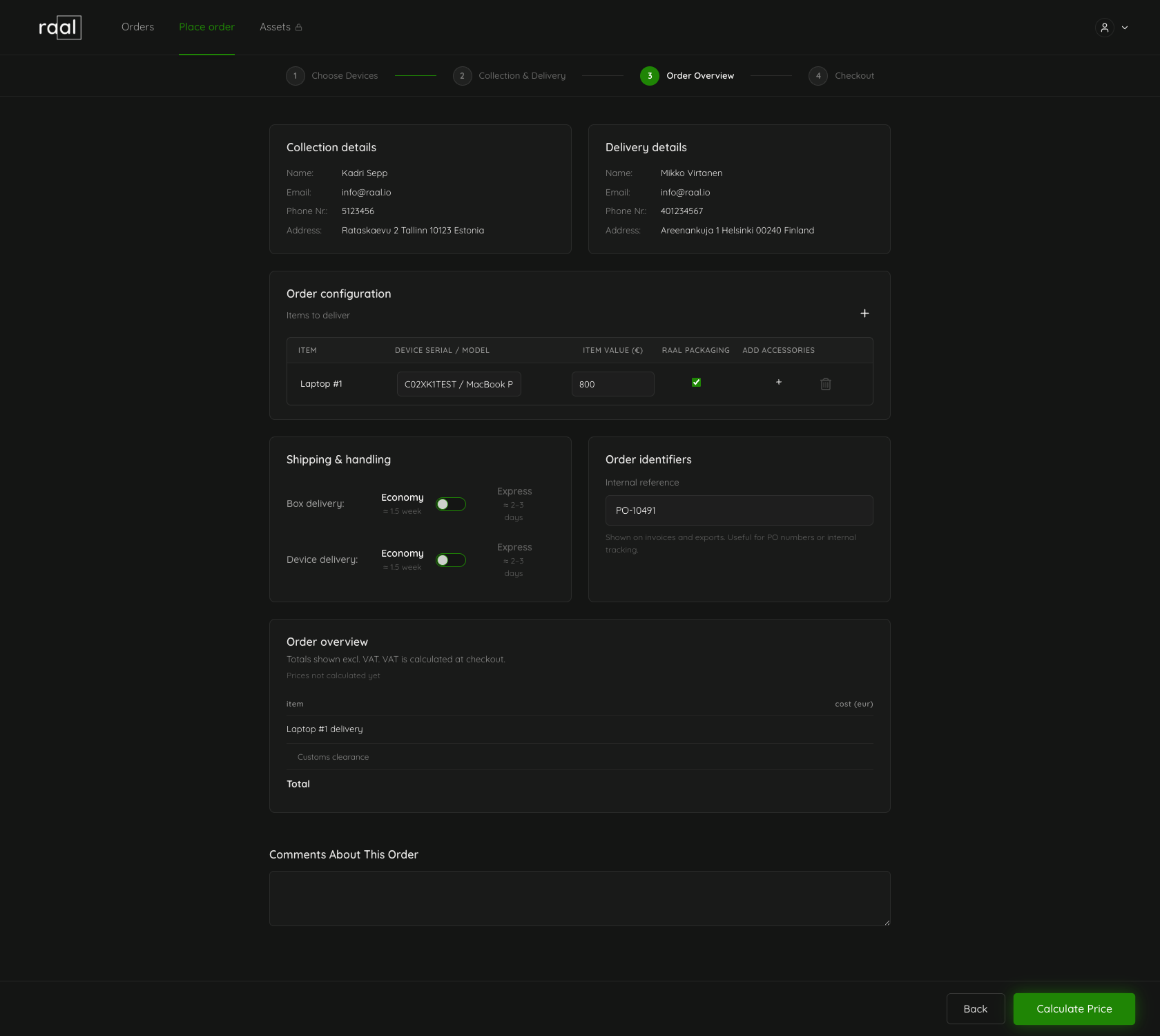Screen dimensions: 1160x1036
Task: Click the Express label for Device delivery
Action: [514, 547]
